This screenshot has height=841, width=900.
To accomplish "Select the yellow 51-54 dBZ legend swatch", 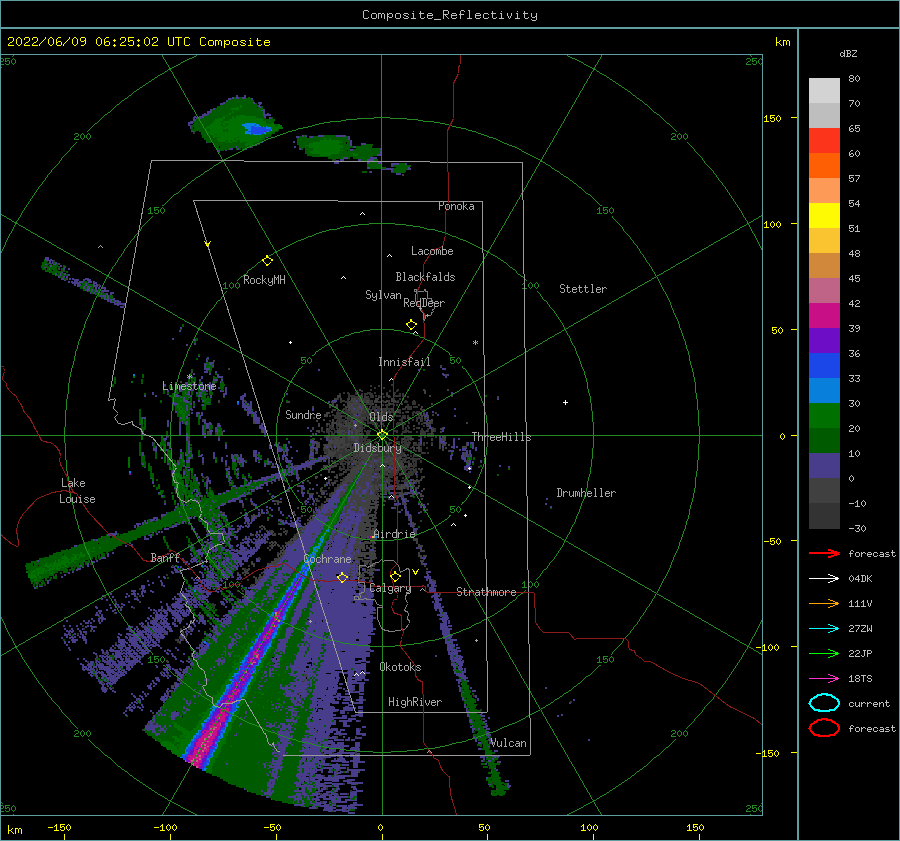I will (824, 216).
